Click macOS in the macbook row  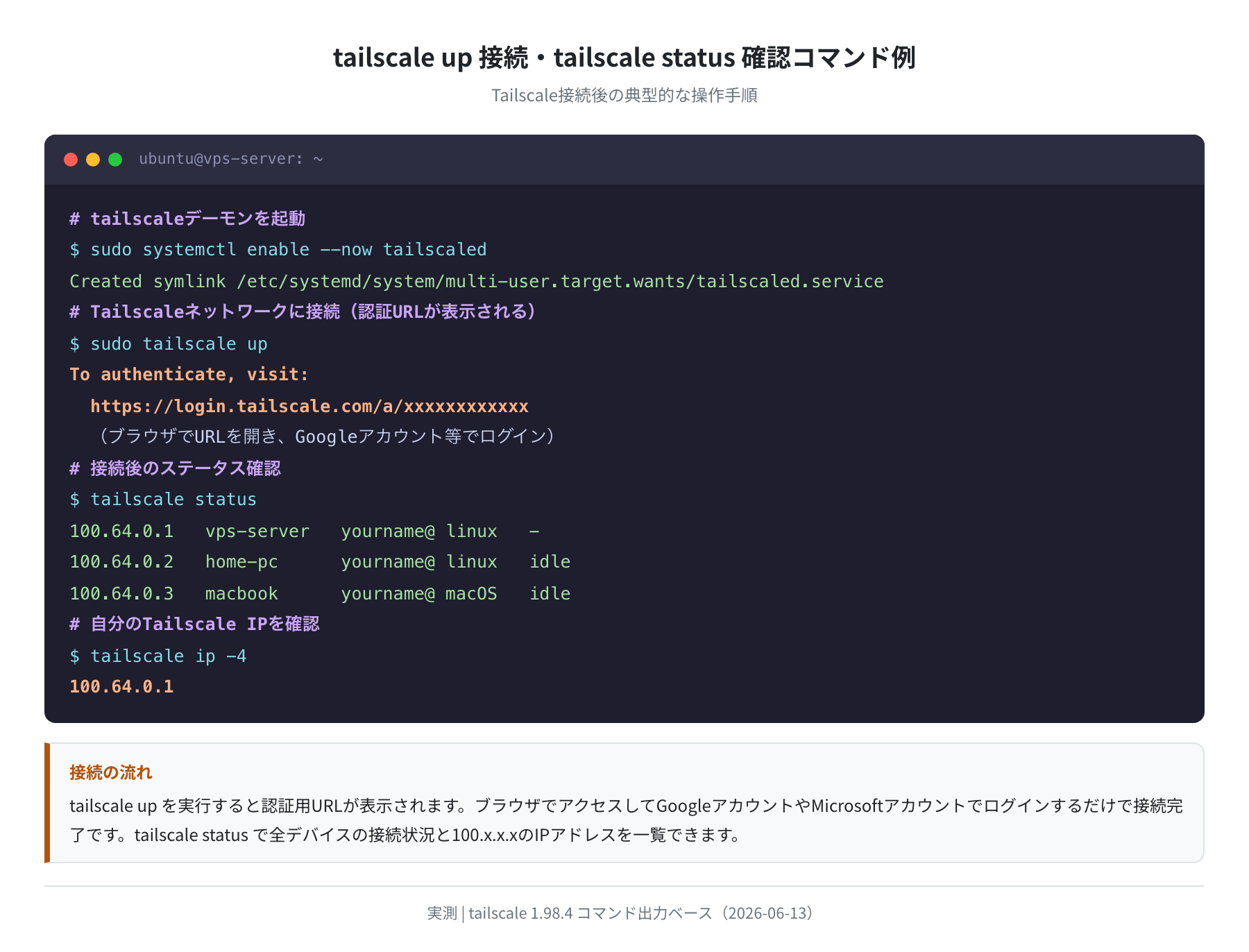point(471,593)
